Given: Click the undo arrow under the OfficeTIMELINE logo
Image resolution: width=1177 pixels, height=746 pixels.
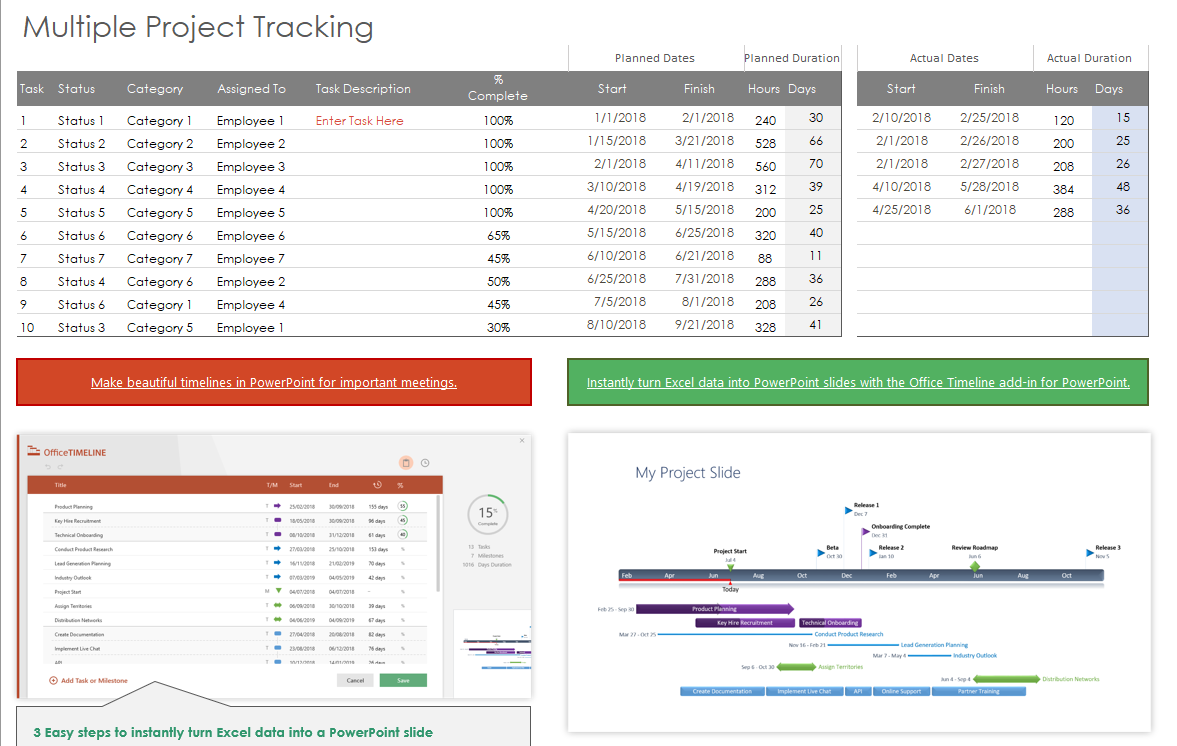Looking at the screenshot, I should [x=48, y=467].
